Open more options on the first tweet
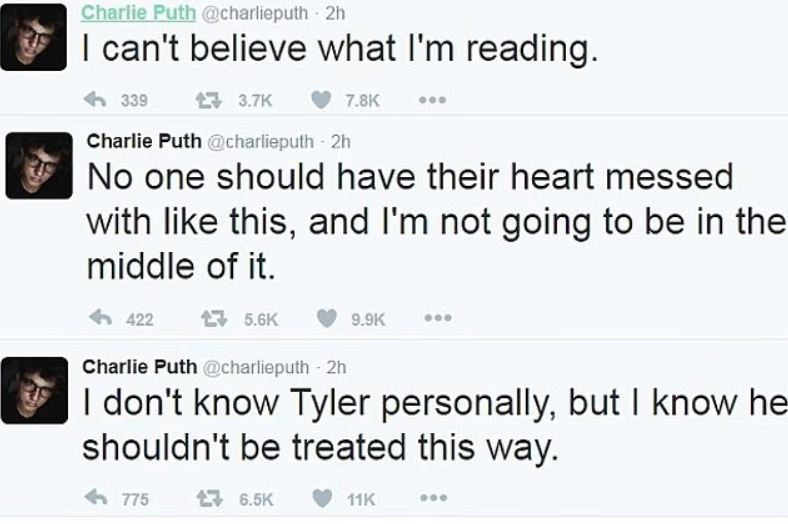Viewport: 788px width, 524px height. point(433,99)
